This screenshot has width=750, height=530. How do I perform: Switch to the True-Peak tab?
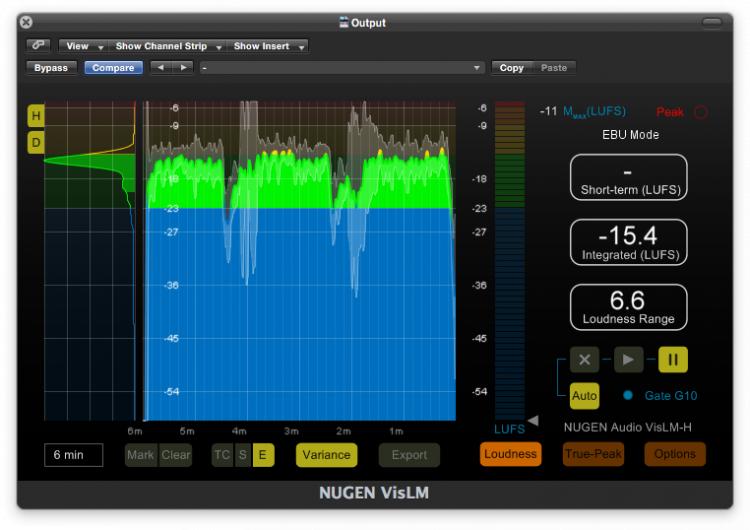coord(594,453)
